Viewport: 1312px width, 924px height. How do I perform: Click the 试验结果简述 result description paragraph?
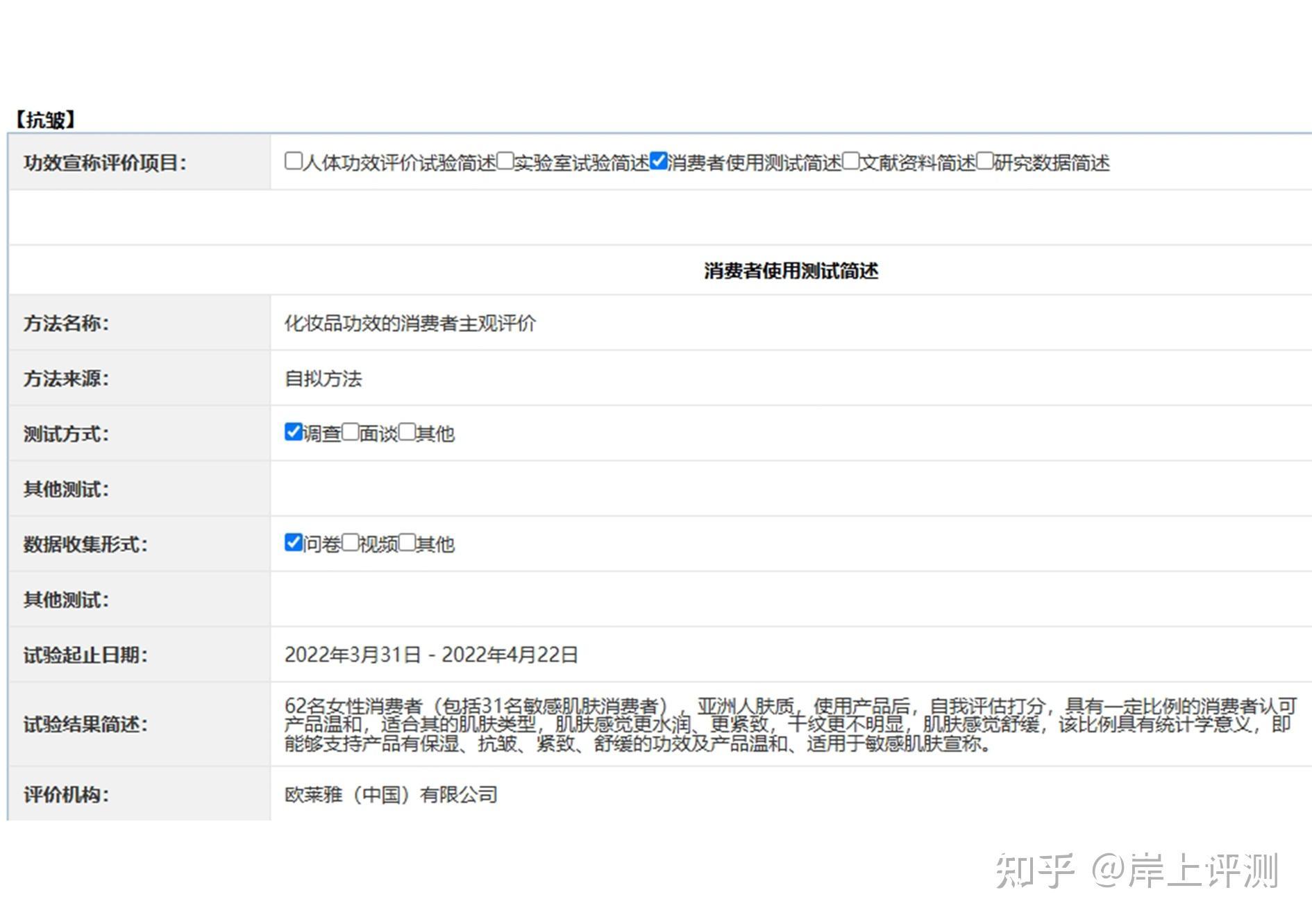791,725
